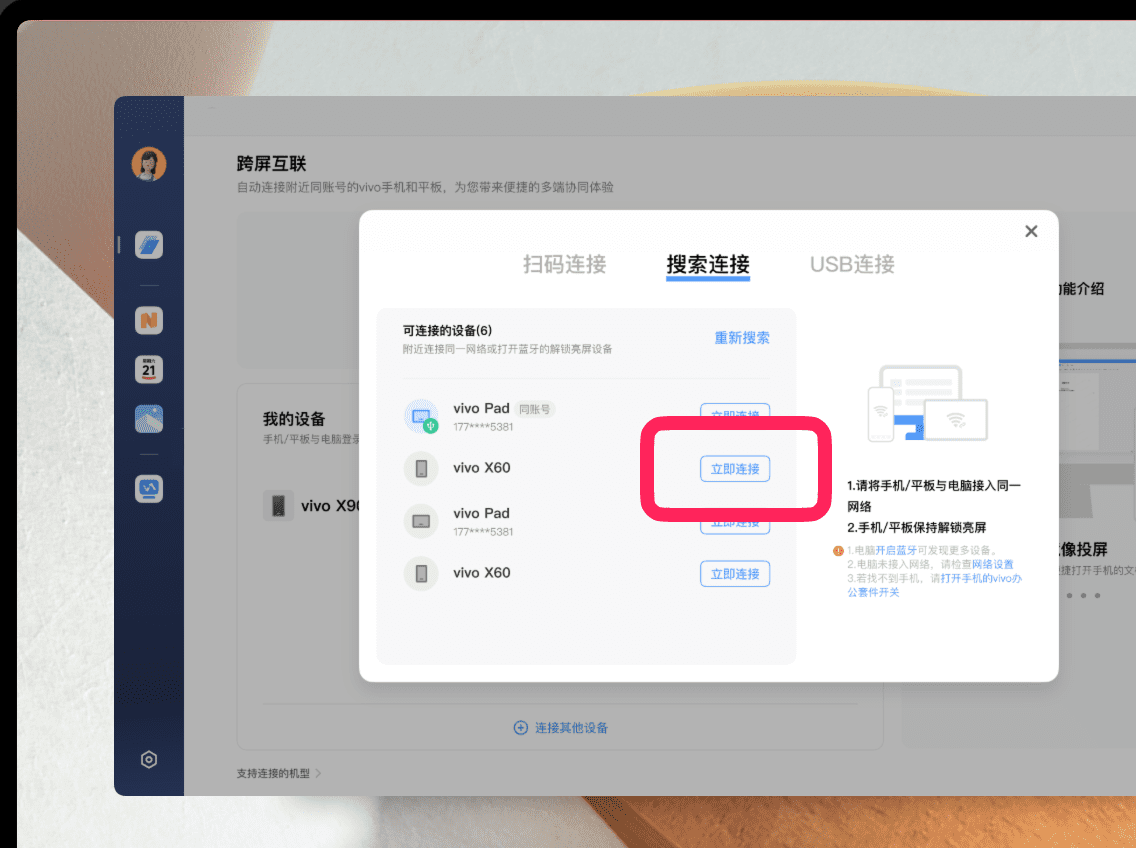Viewport: 1136px width, 848px height.
Task: Click 立即连接 for the highlighted vivo X60
Action: 735,468
